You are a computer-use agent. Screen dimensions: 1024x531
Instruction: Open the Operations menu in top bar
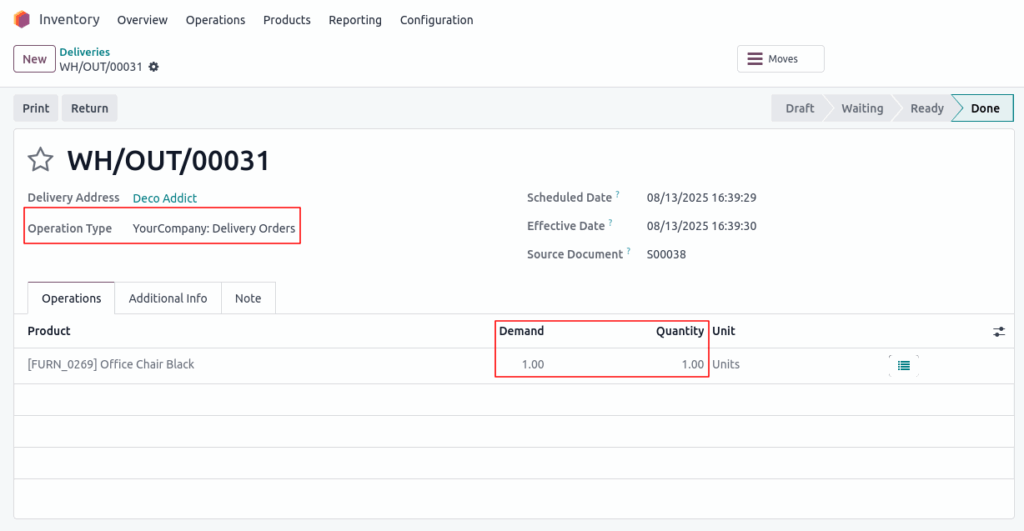216,20
